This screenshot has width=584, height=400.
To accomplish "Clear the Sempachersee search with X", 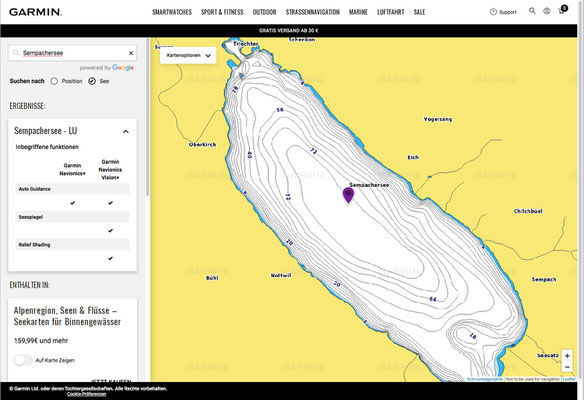I will 131,53.
